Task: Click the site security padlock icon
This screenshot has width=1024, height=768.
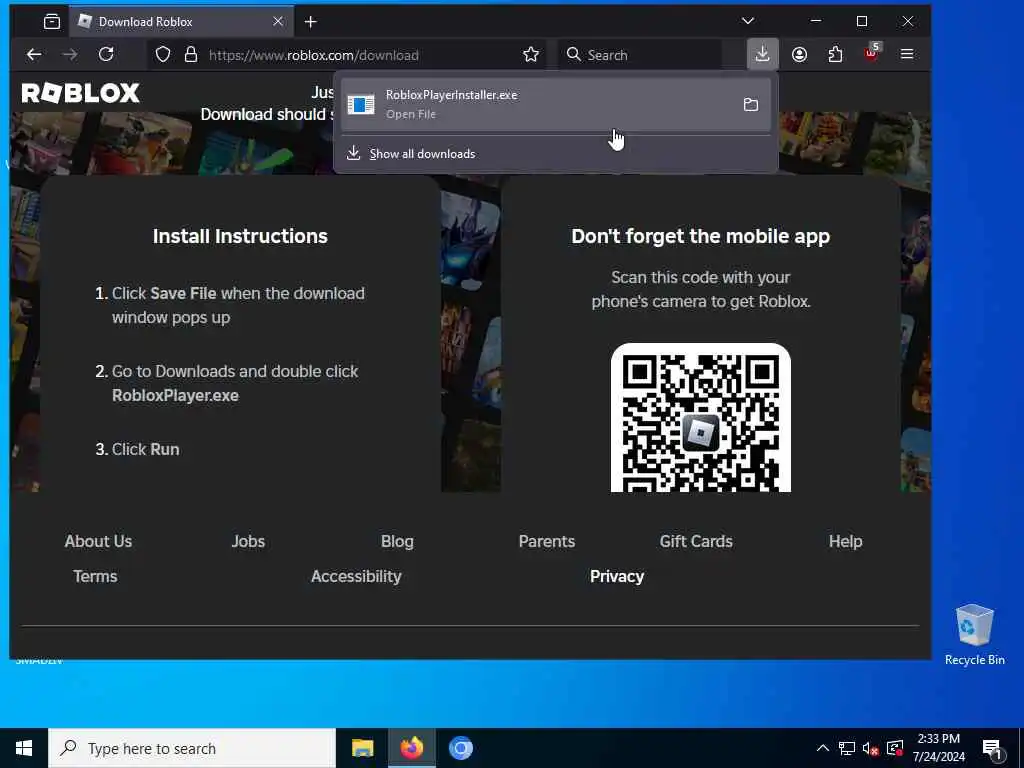Action: [191, 55]
